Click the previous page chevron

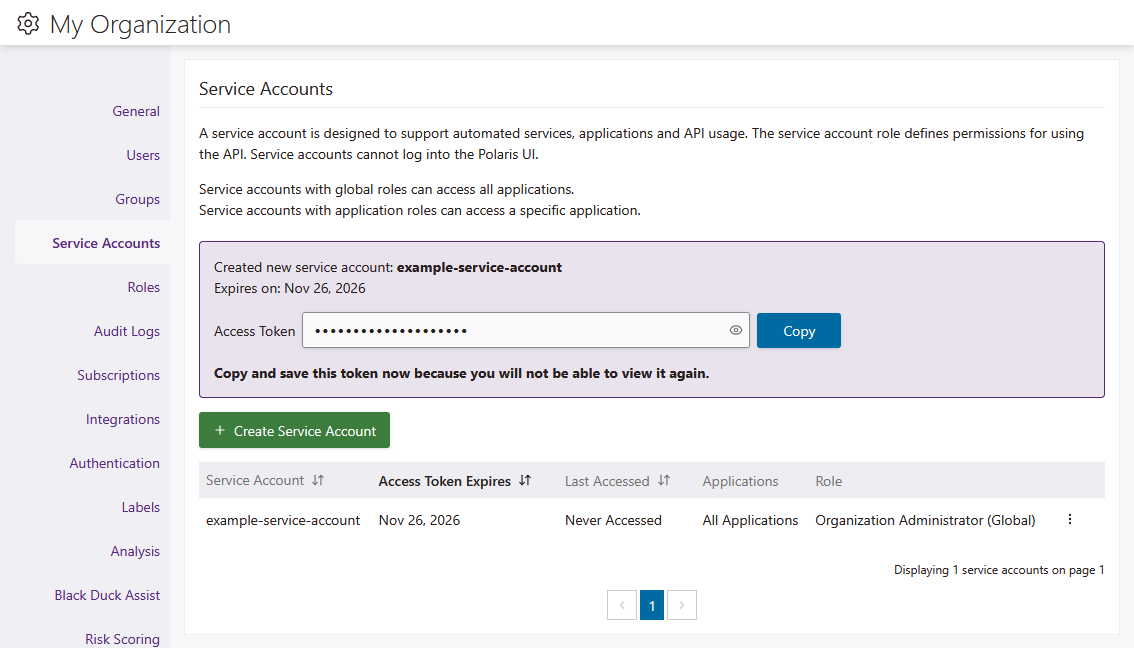point(622,605)
